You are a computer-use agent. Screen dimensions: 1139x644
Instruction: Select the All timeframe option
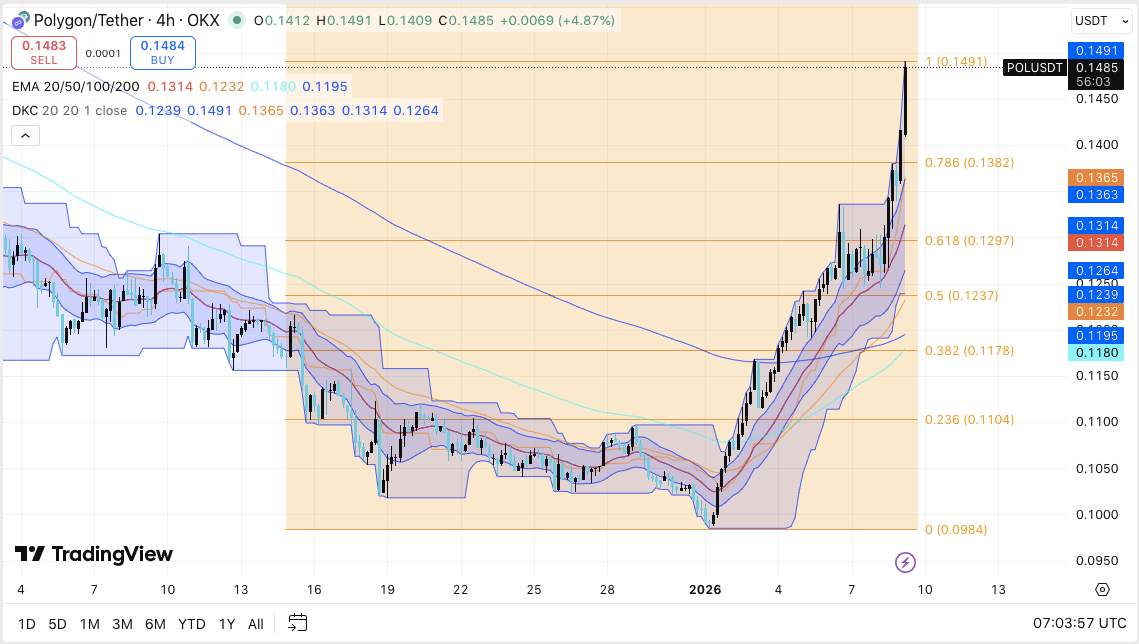pyautogui.click(x=255, y=623)
